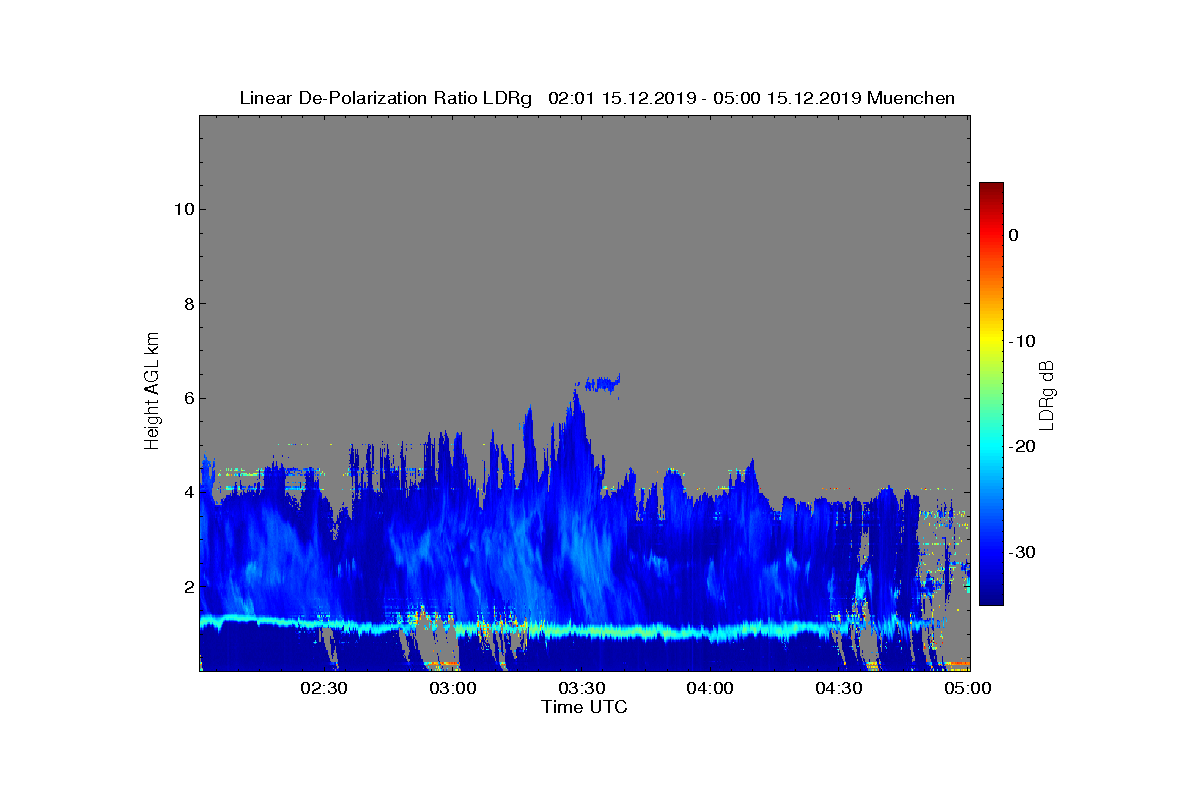The height and width of the screenshot is (800, 1200).
Task: Click the plot title Linear De-Polarization Ratio LDRg
Action: coord(386,98)
